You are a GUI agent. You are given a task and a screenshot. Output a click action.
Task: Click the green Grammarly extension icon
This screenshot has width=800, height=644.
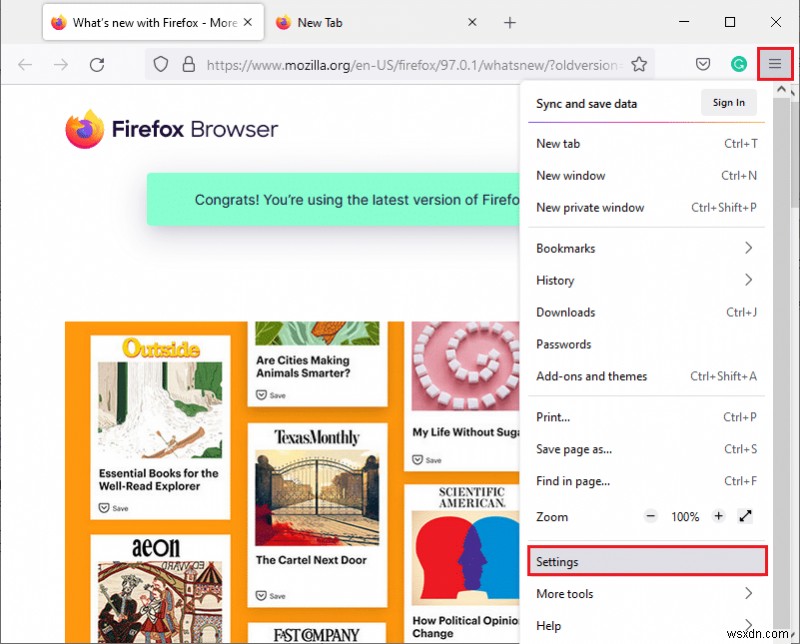pos(738,63)
